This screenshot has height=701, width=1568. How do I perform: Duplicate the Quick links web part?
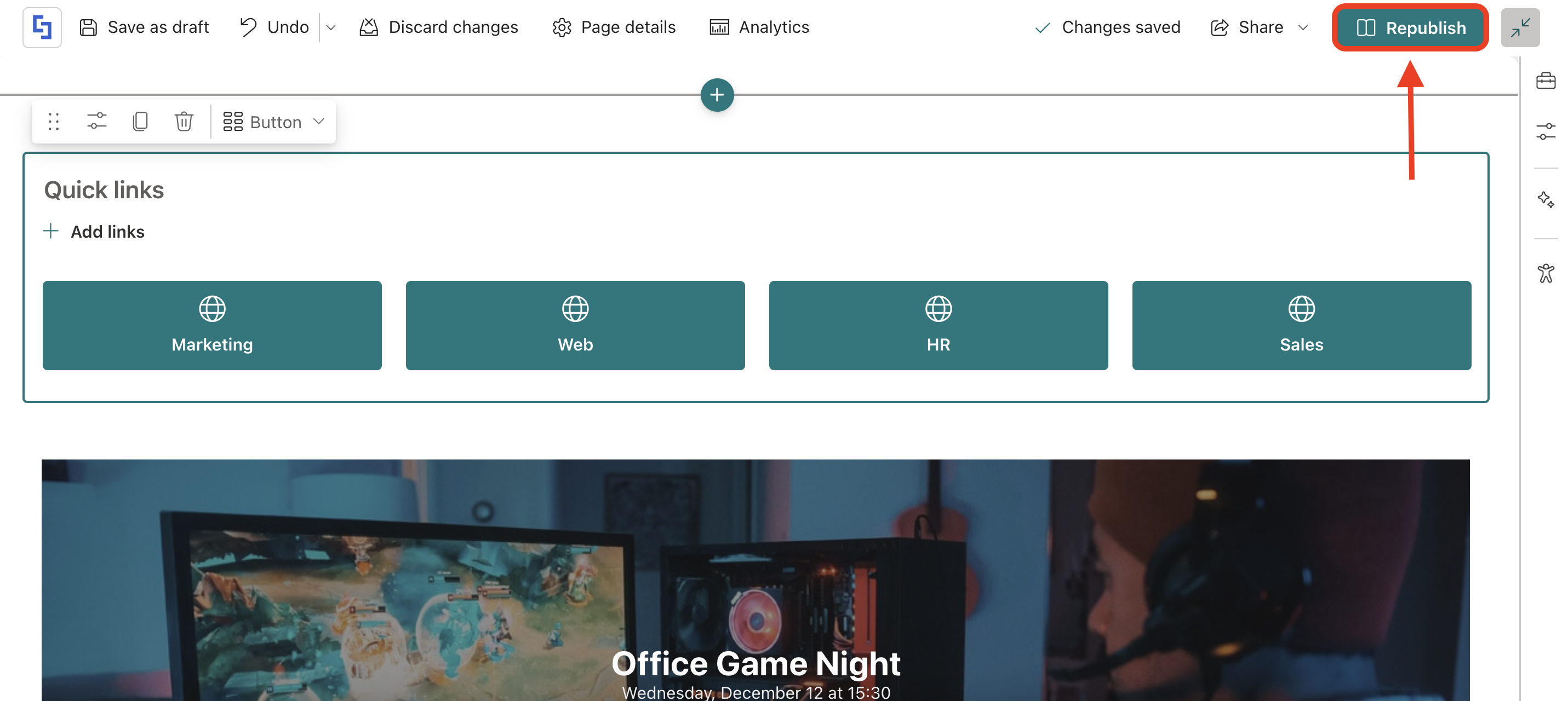140,122
